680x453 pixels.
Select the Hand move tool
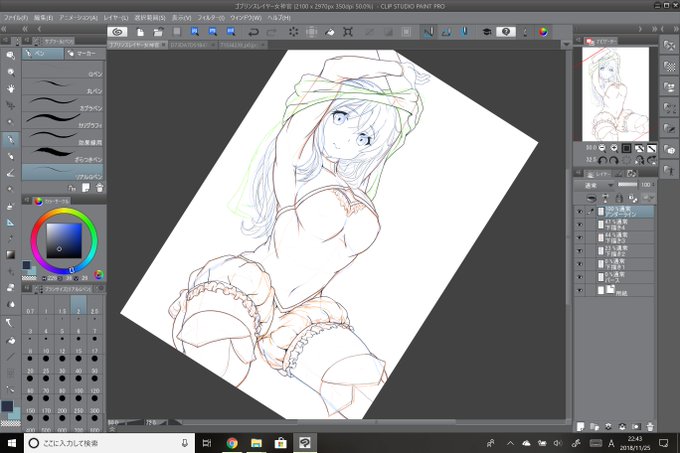[x=10, y=89]
